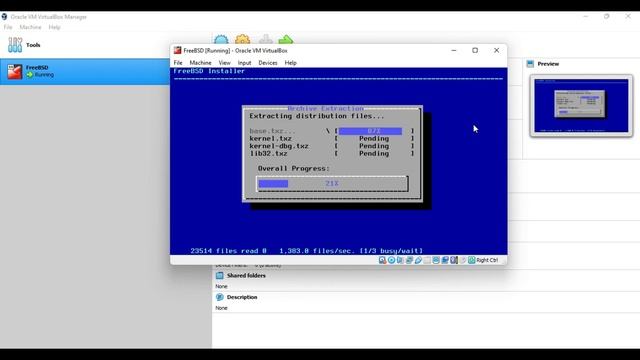Click the CPU features indicator icon
This screenshot has height=360, width=640.
[x=454, y=260]
